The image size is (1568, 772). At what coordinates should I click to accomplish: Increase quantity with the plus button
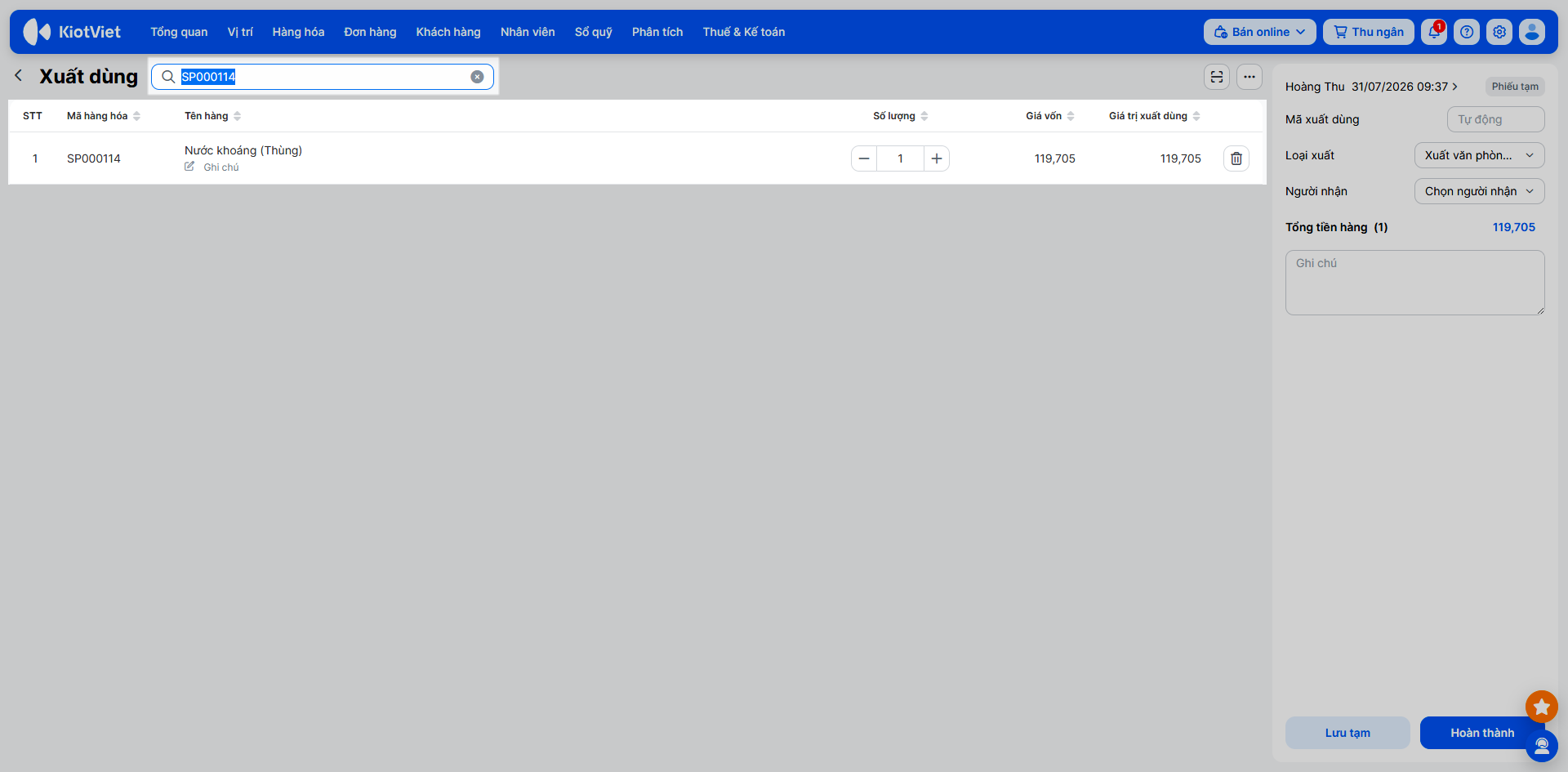[x=937, y=158]
